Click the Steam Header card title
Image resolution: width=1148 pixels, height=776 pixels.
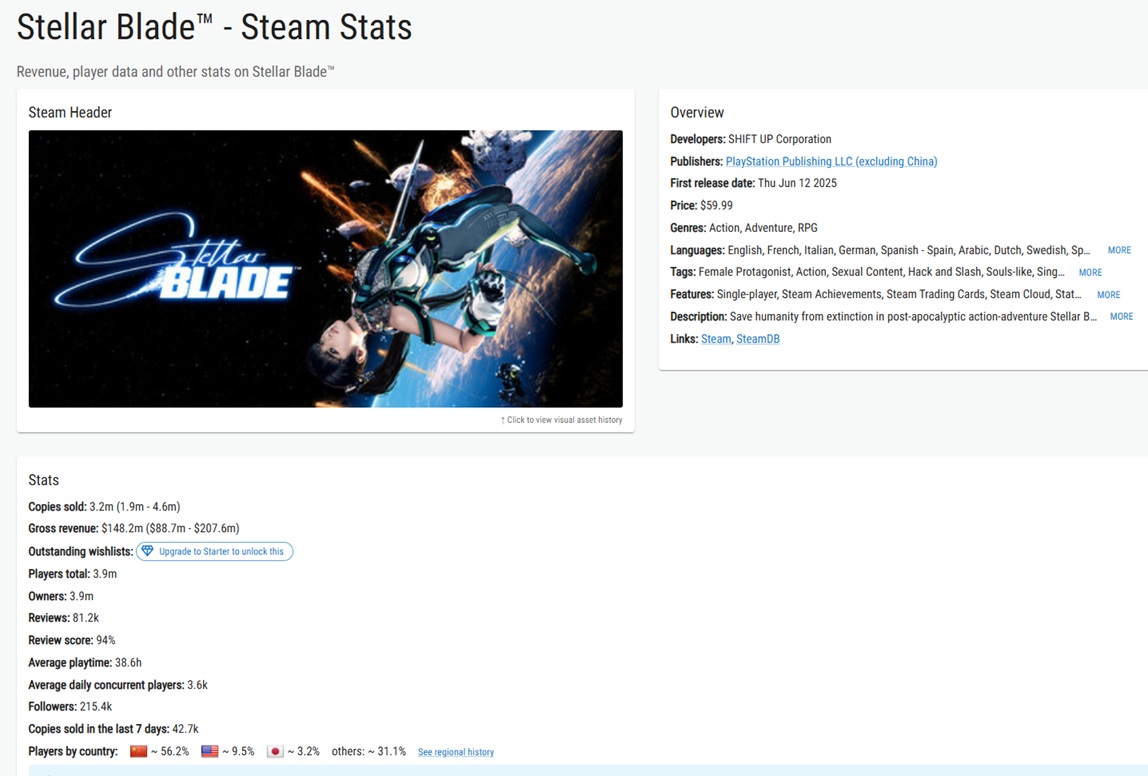[70, 112]
